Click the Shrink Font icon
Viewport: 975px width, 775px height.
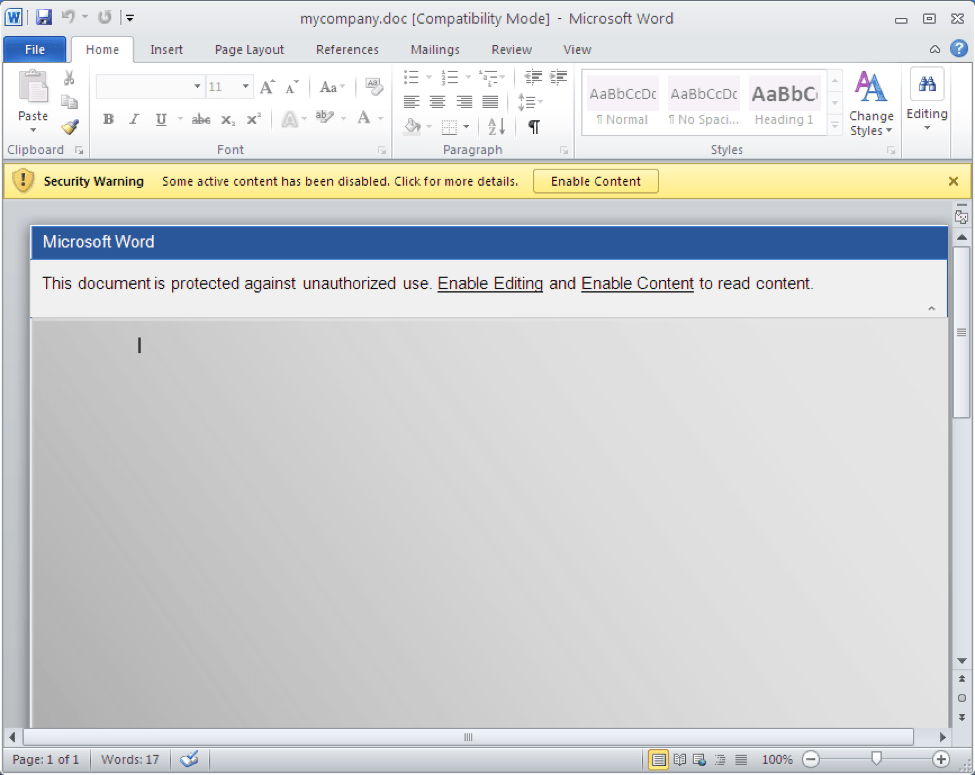click(292, 87)
